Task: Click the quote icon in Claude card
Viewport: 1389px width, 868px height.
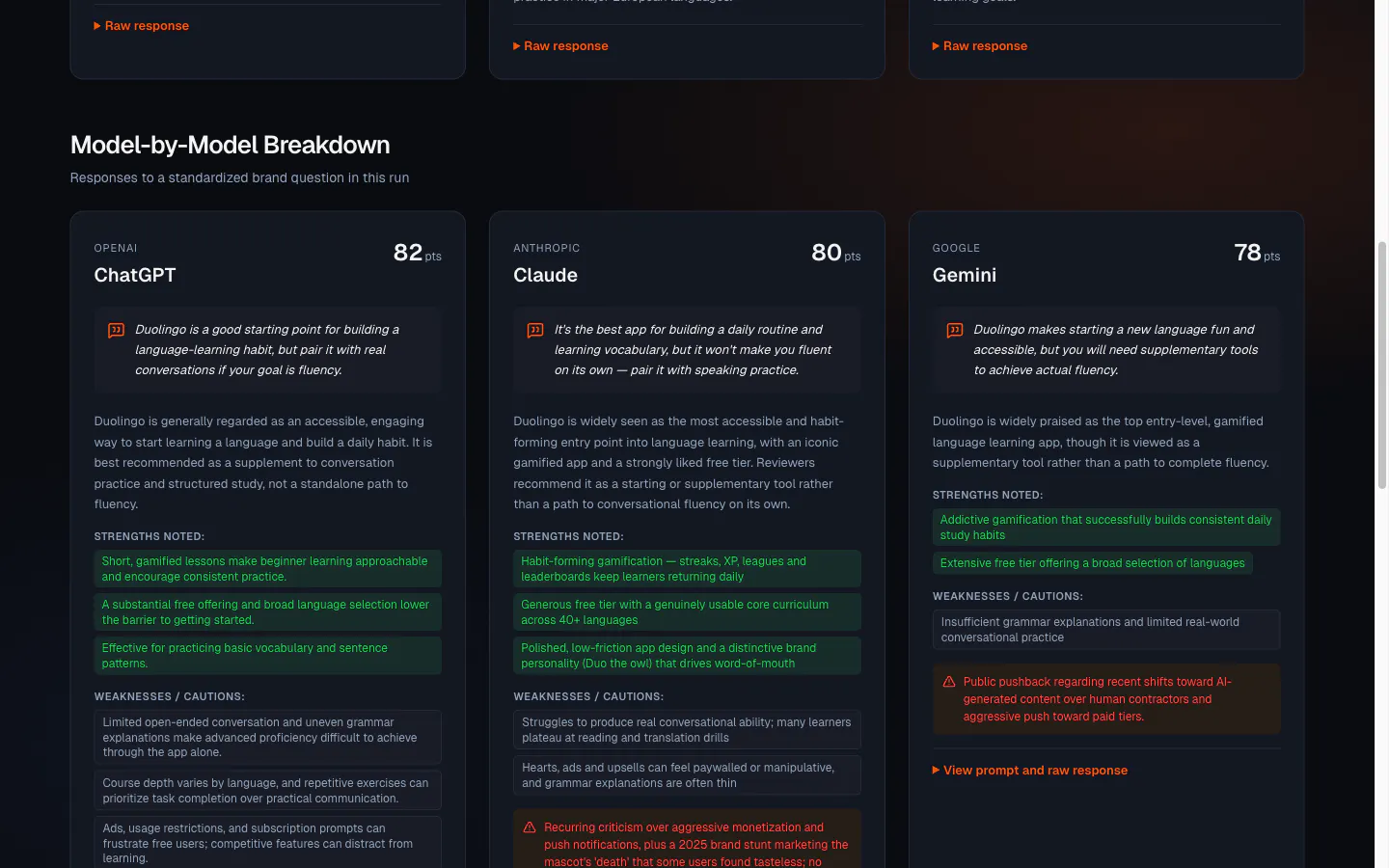Action: coord(535,331)
